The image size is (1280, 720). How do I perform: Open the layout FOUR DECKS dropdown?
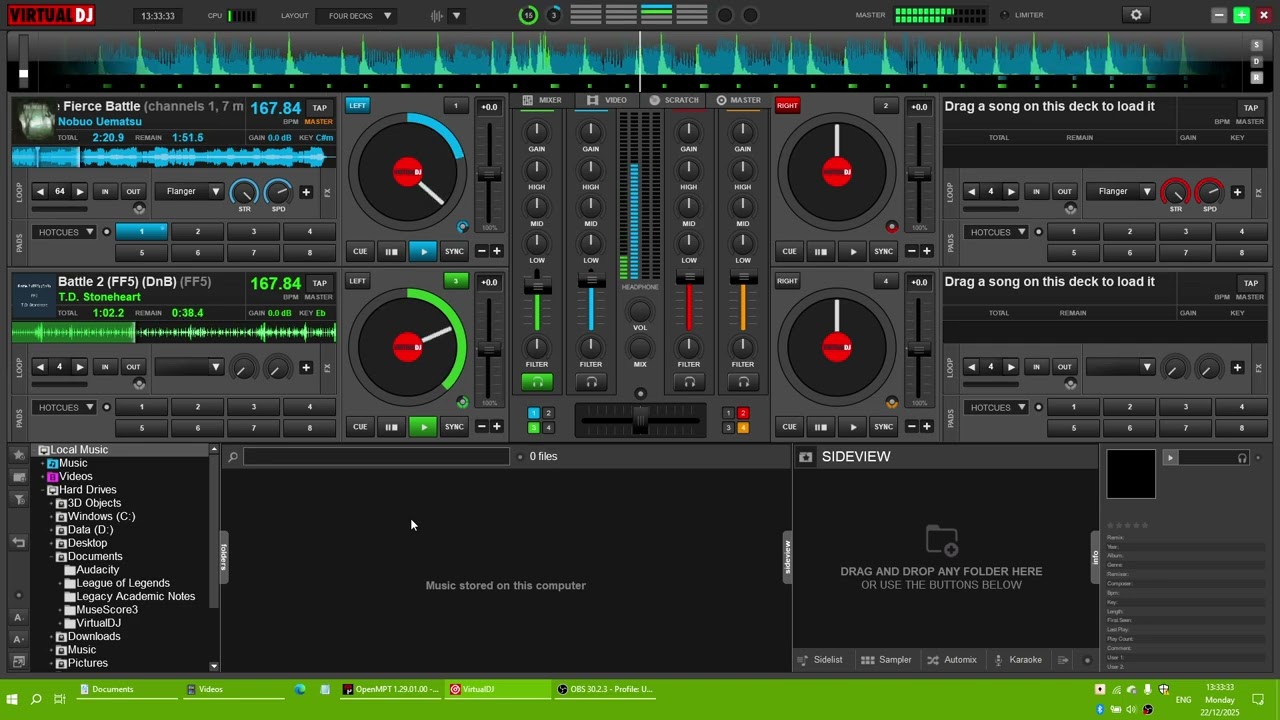356,16
